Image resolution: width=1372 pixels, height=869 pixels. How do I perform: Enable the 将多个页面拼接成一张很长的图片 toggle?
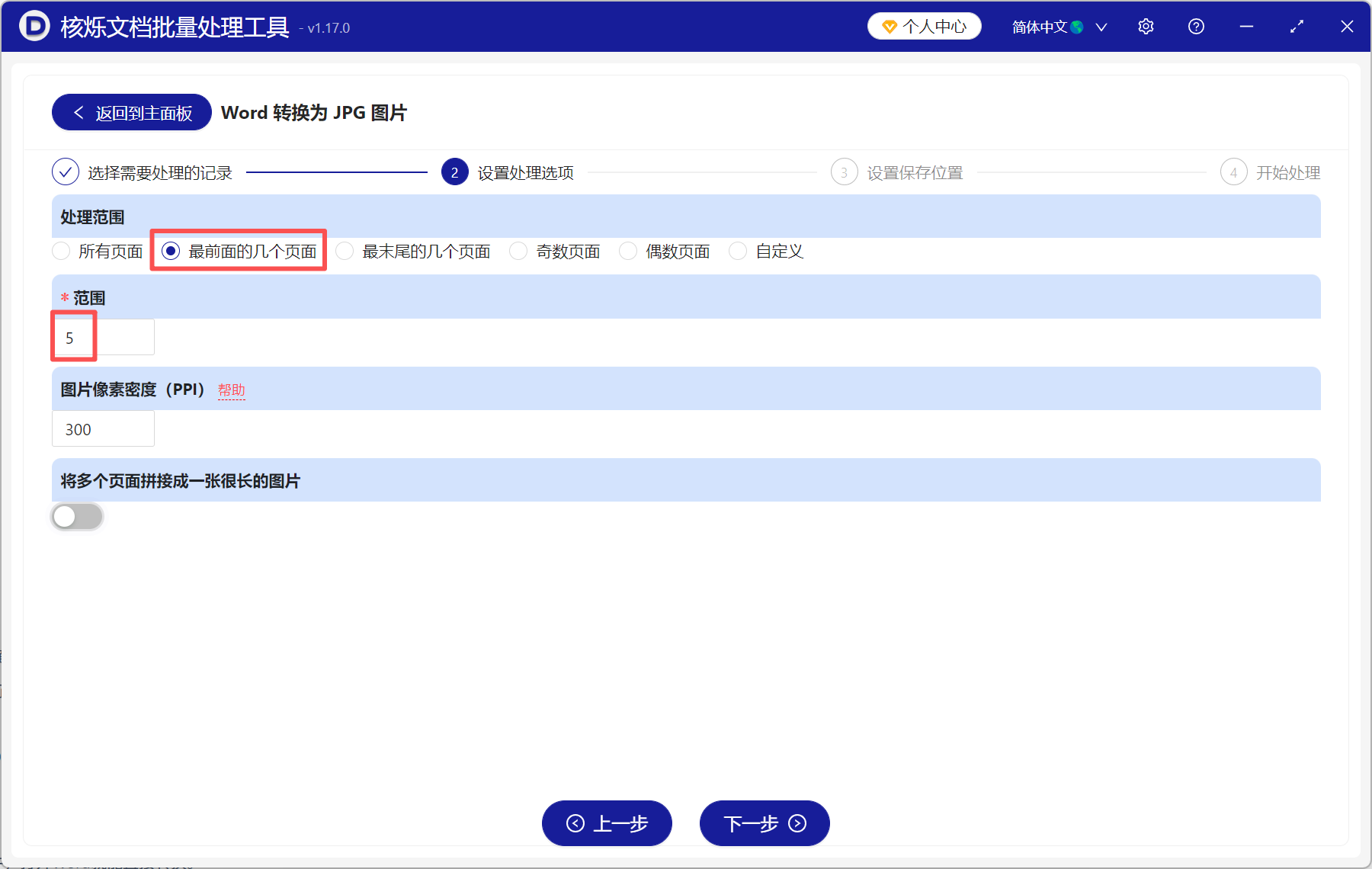[76, 516]
